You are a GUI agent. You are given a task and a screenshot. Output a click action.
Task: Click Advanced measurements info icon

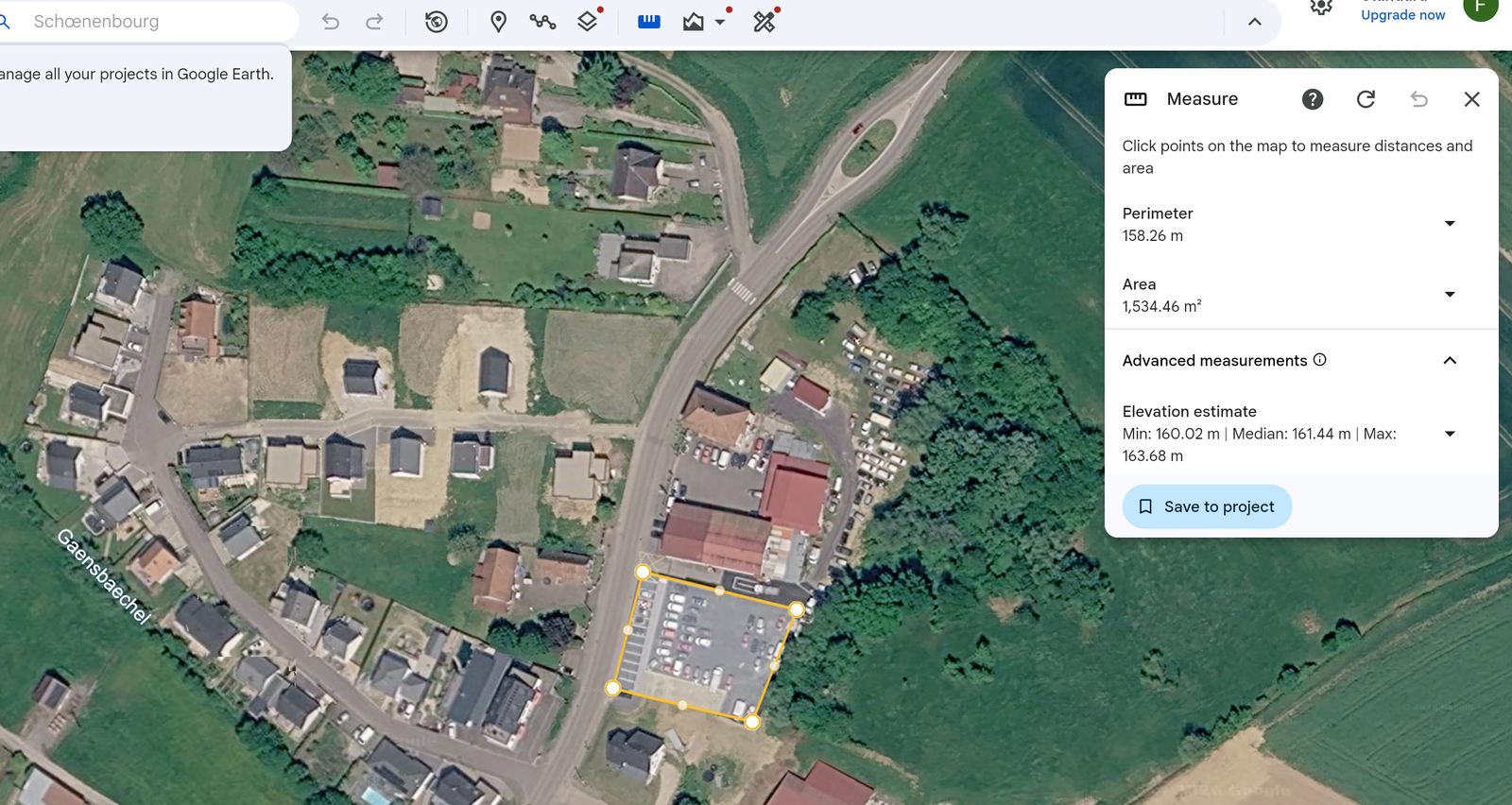tap(1320, 360)
